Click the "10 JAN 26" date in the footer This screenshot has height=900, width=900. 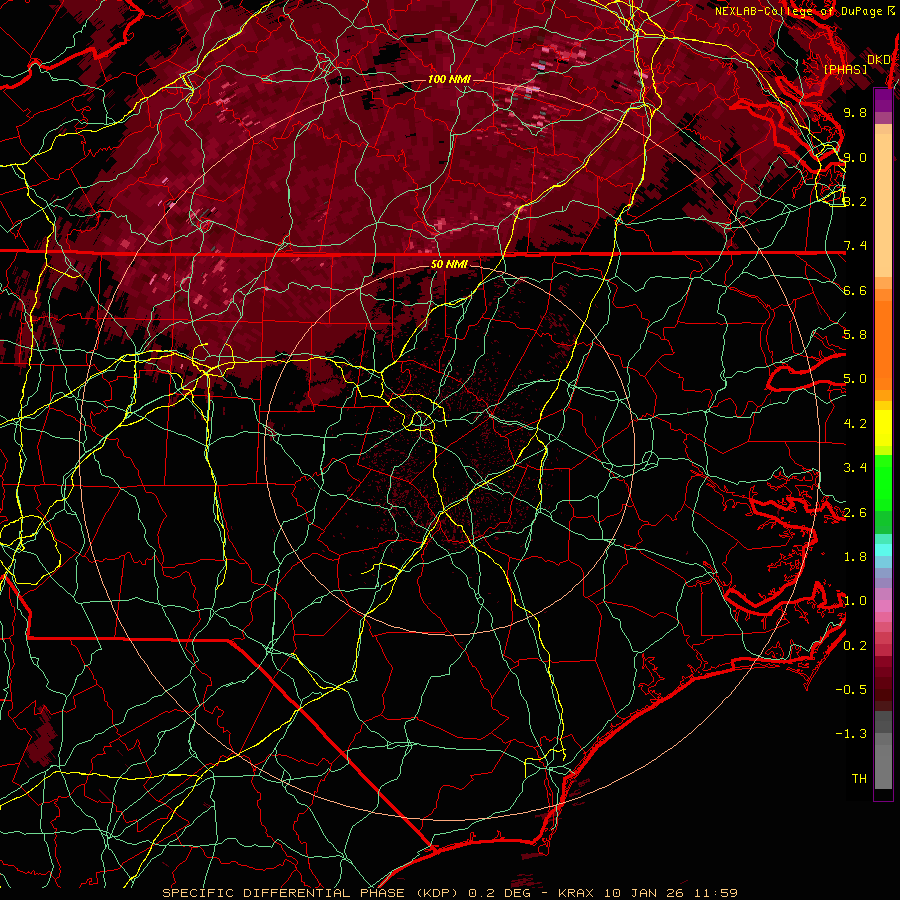pyautogui.click(x=642, y=893)
